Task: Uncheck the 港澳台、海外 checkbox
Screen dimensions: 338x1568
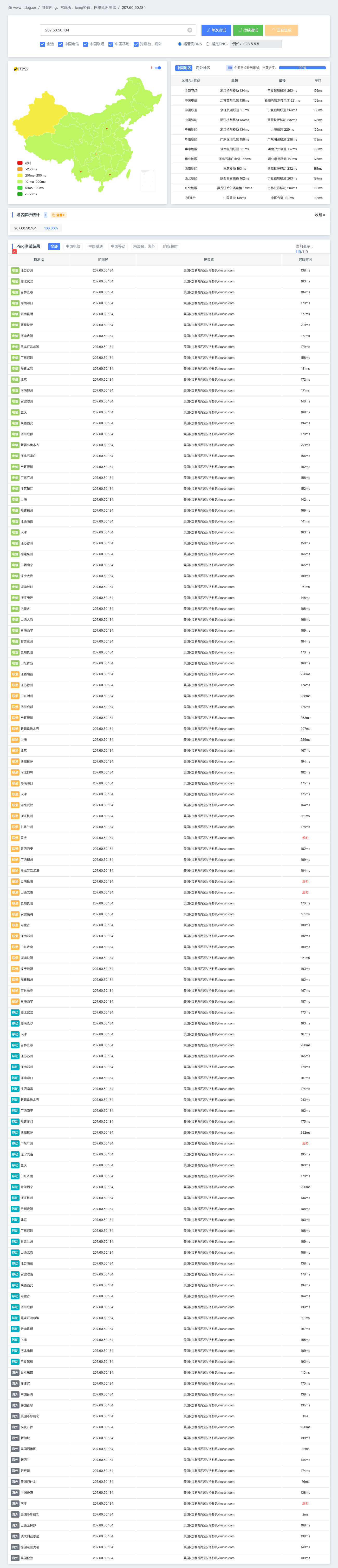Action: point(136,44)
